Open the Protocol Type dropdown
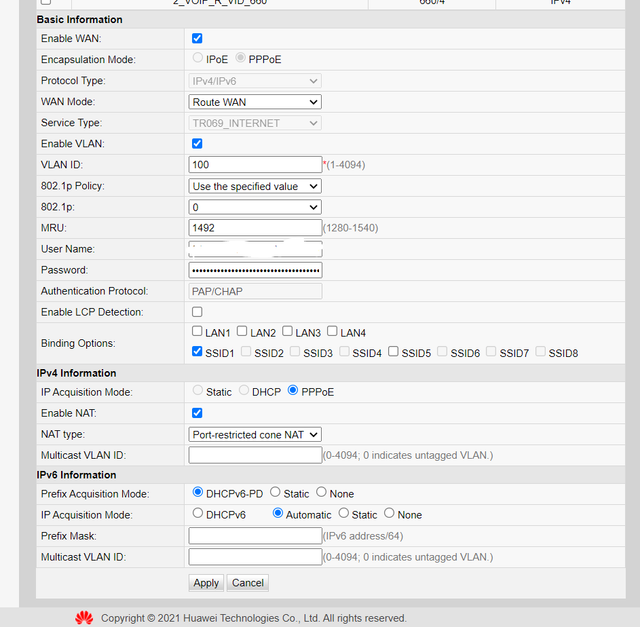 [255, 81]
